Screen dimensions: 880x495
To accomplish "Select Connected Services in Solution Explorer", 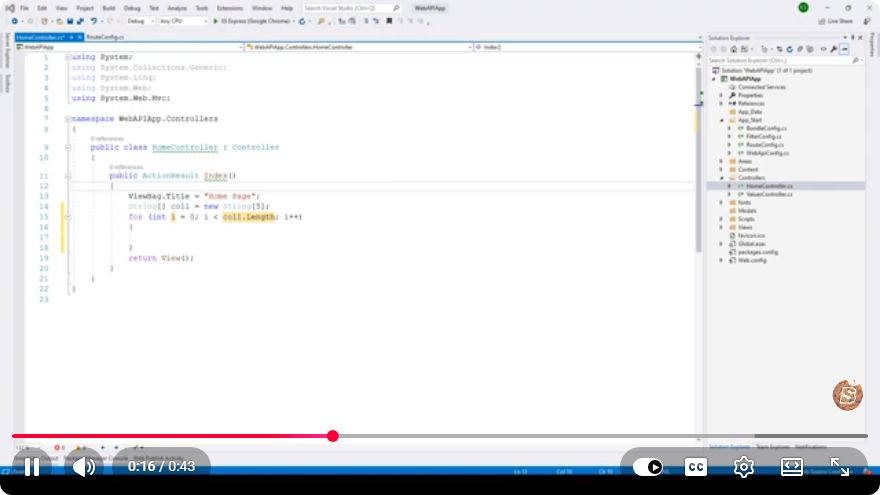I will click(x=762, y=87).
